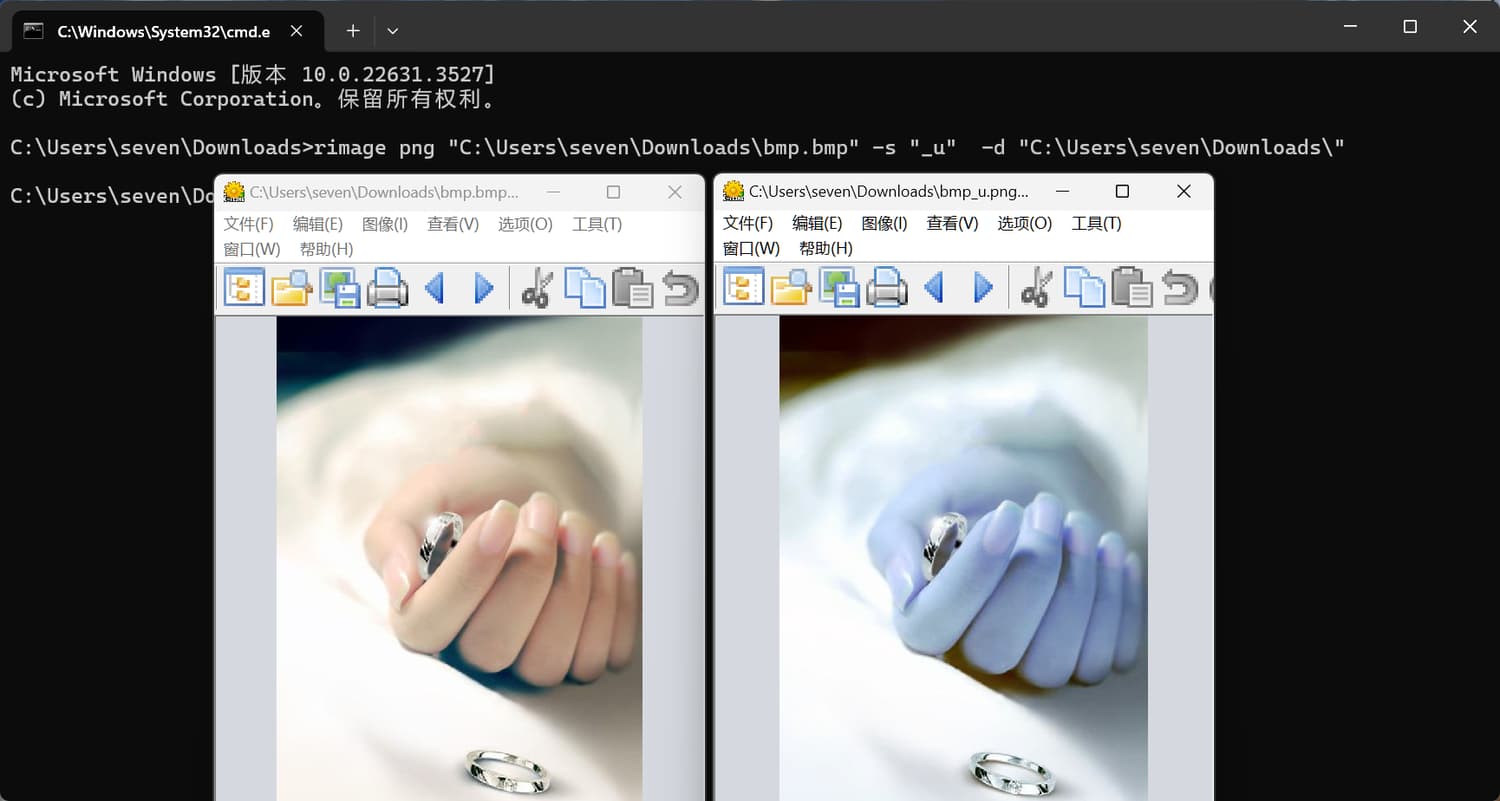Open the browser icon in bmp.bmp window
This screenshot has height=801, width=1500.
tap(244, 289)
